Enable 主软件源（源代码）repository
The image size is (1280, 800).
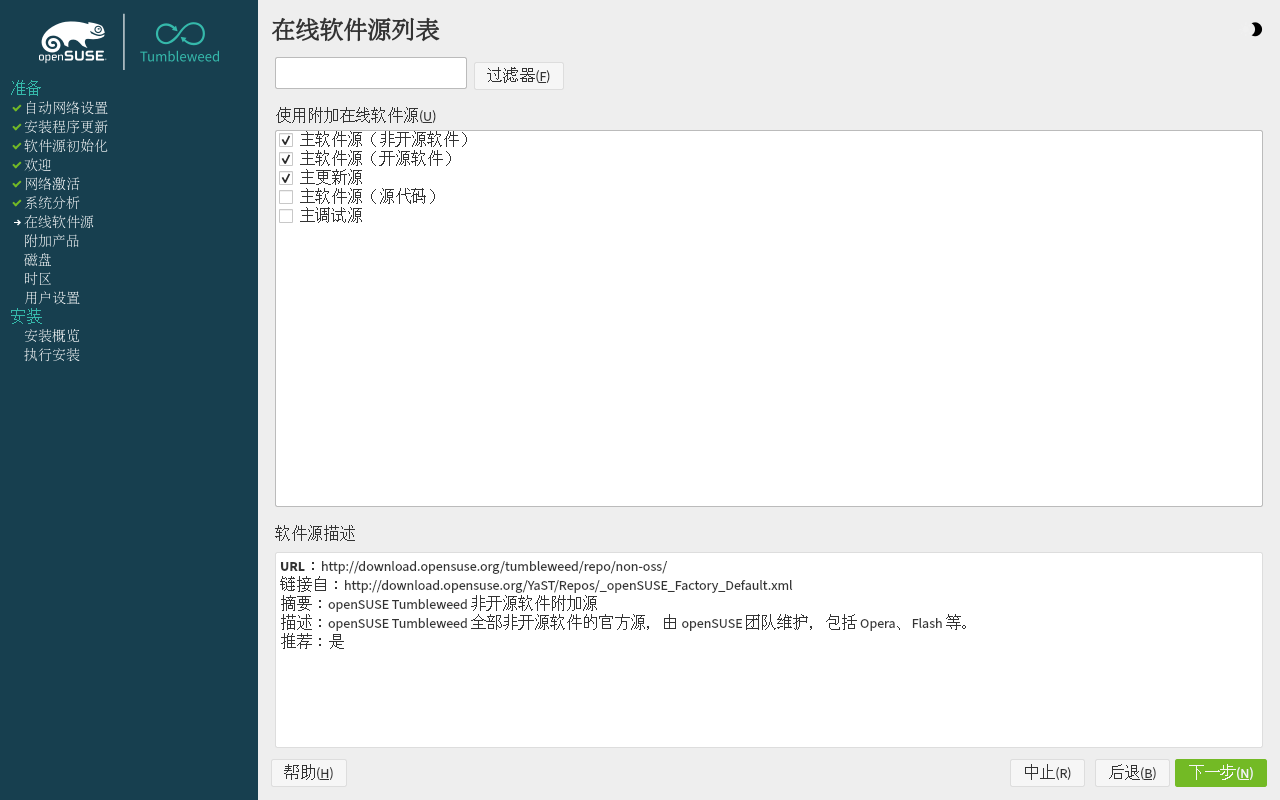pos(285,196)
